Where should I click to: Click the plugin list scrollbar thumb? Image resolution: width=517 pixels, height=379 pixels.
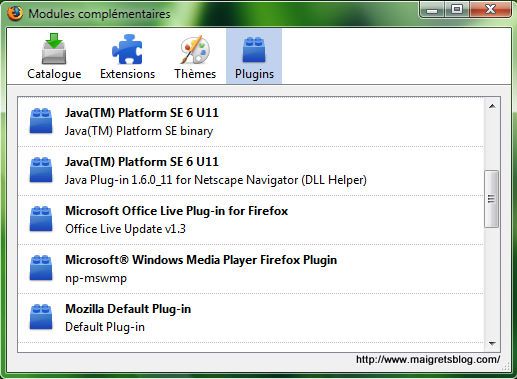point(491,199)
